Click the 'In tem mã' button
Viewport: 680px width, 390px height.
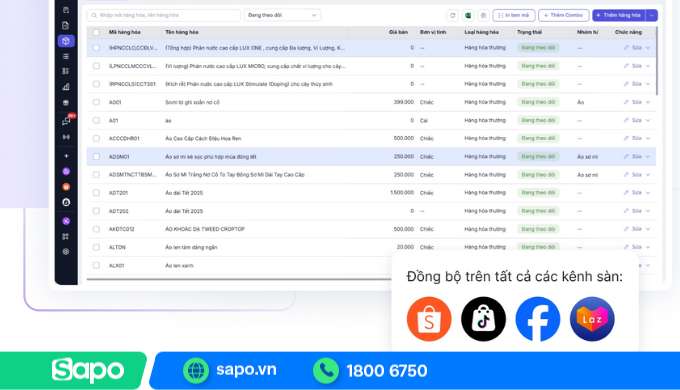point(514,15)
